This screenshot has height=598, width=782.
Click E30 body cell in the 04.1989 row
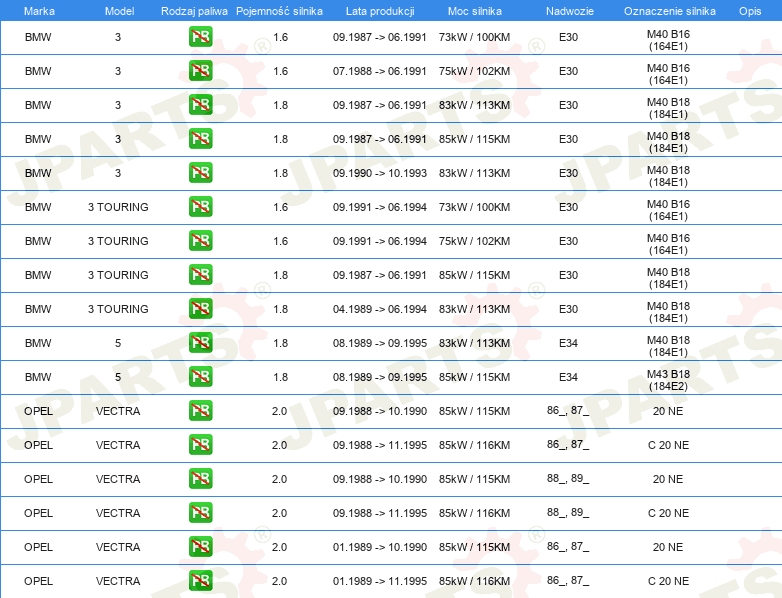[x=568, y=309]
